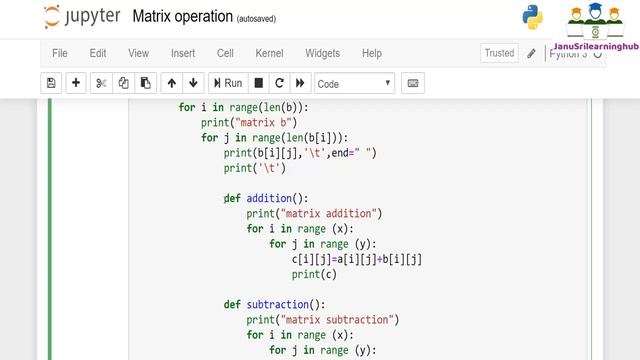Screen dimensions: 640x360
Task: Click the line 'for j in range(len(b[i])):'
Action: [274, 138]
